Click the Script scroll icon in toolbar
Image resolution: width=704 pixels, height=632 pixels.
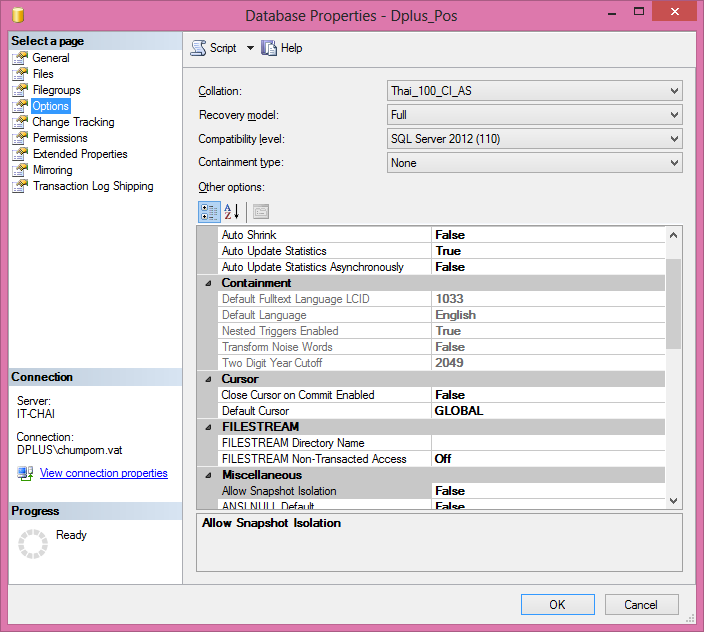pos(198,48)
